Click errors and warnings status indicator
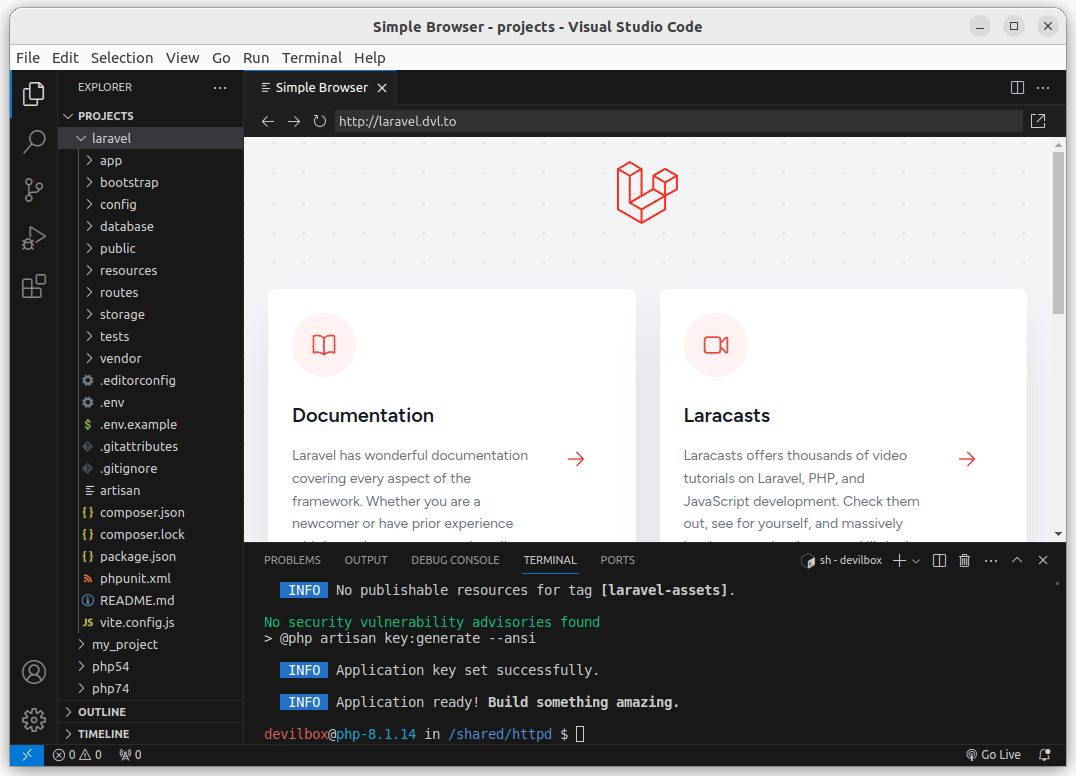The height and width of the screenshot is (776, 1076). point(77,755)
